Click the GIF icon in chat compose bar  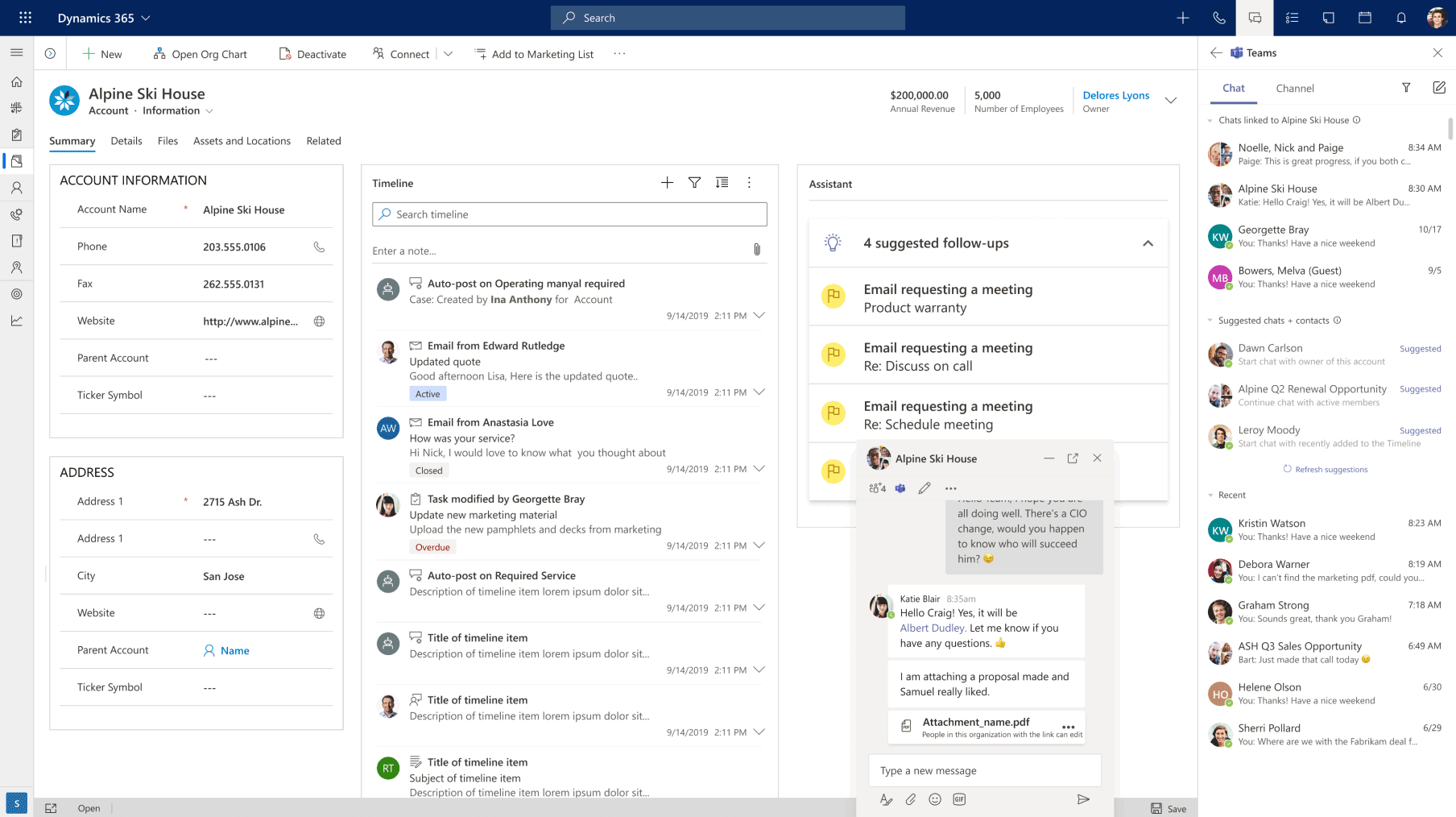958,799
